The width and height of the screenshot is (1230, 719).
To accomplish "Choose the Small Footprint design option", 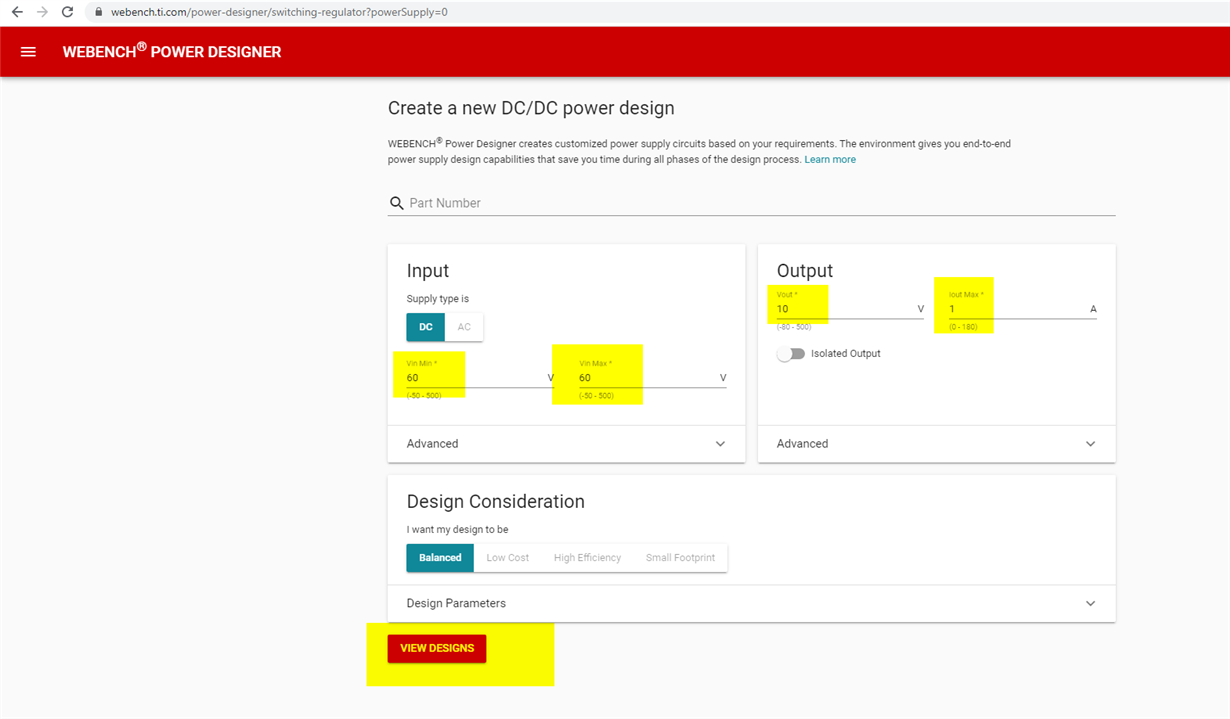I will [680, 558].
